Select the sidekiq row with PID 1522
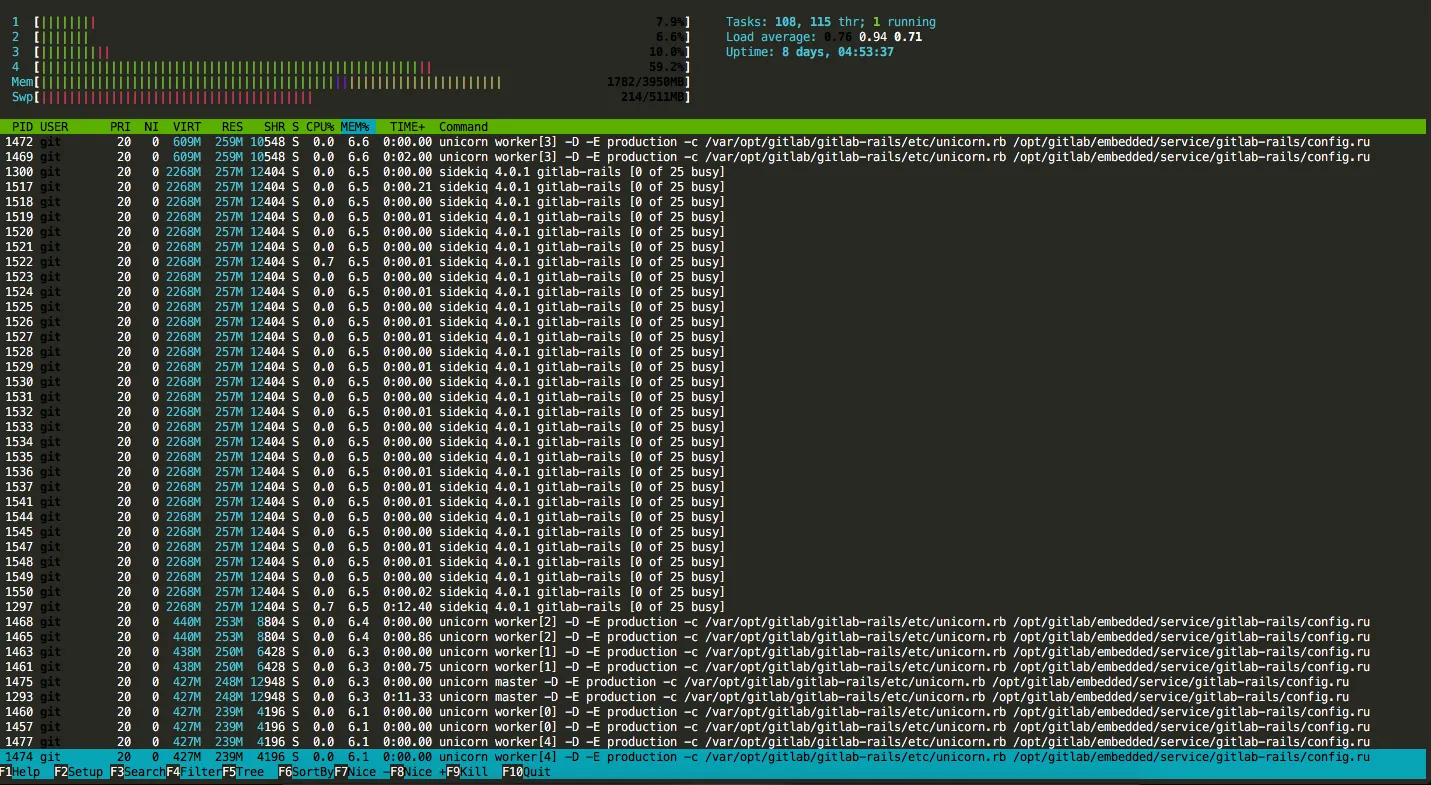1431x785 pixels. [715, 262]
